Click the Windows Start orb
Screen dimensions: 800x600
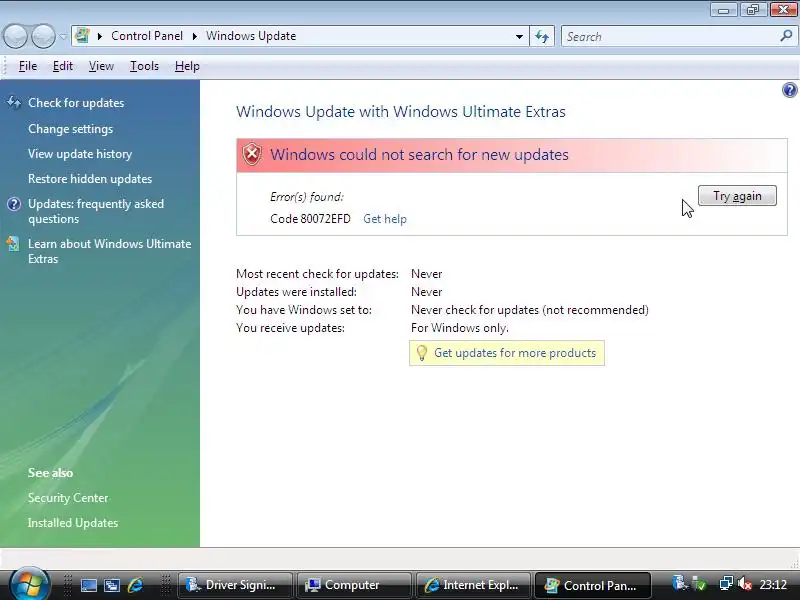pyautogui.click(x=29, y=584)
